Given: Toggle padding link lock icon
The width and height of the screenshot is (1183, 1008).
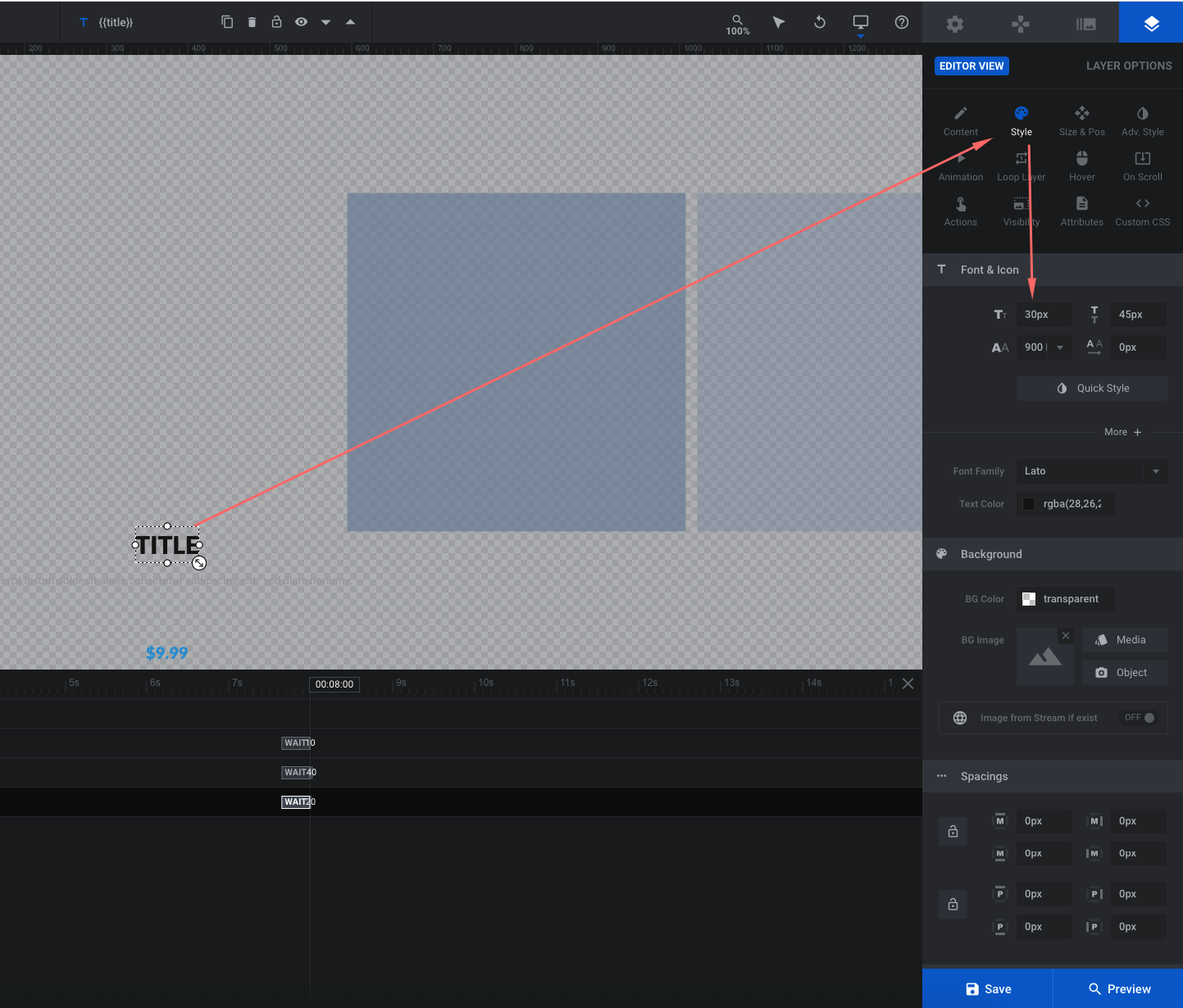Looking at the screenshot, I should pyautogui.click(x=953, y=905).
